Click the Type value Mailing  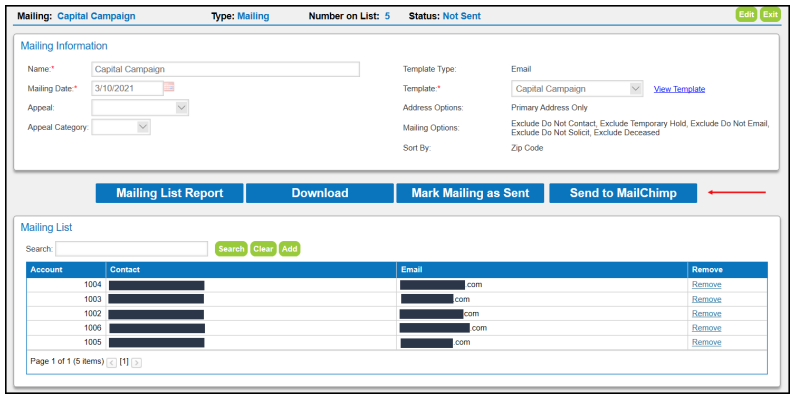[x=253, y=16]
